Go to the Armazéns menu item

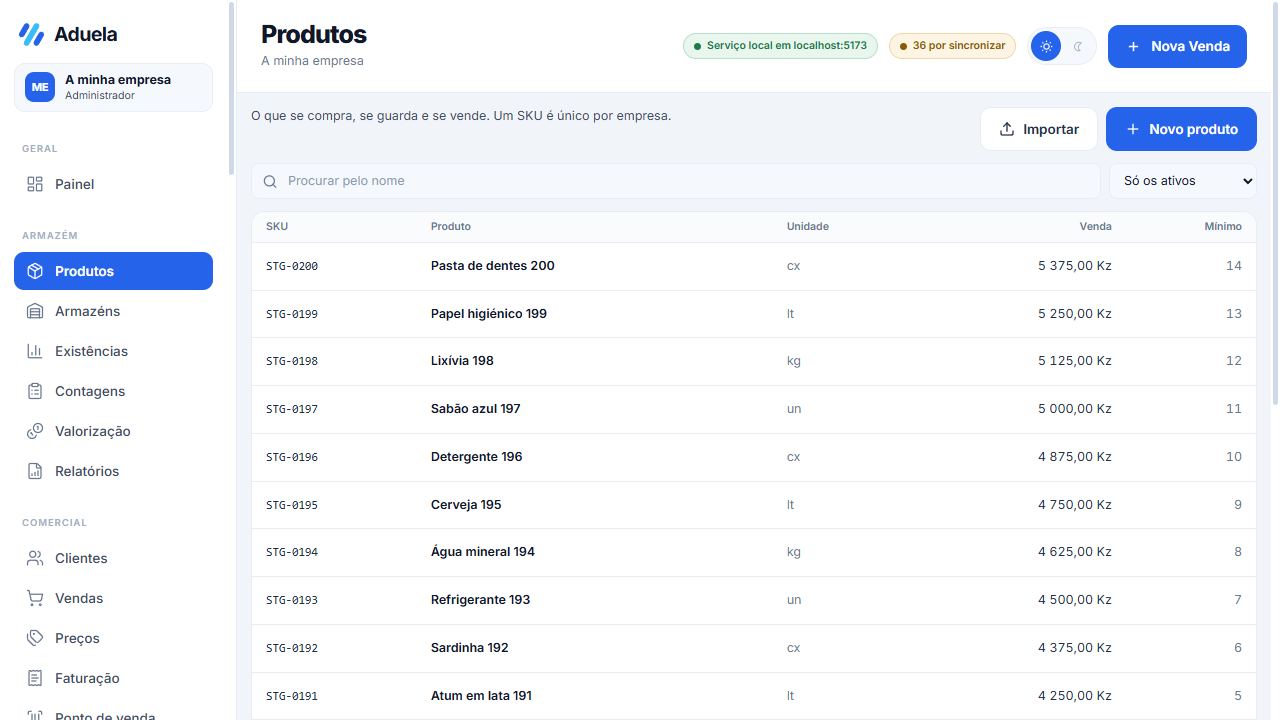point(113,311)
